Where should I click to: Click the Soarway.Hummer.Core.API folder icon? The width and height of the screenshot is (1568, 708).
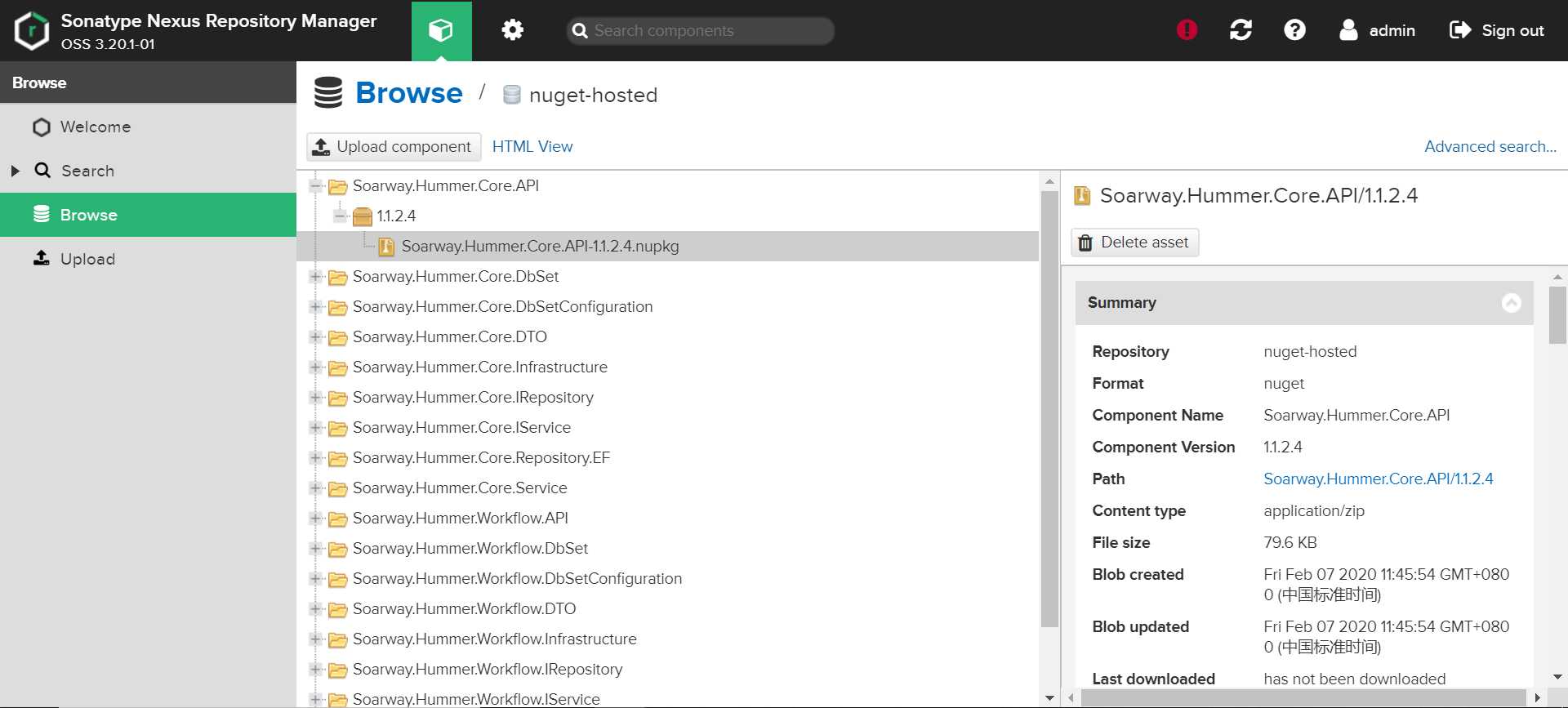(338, 187)
